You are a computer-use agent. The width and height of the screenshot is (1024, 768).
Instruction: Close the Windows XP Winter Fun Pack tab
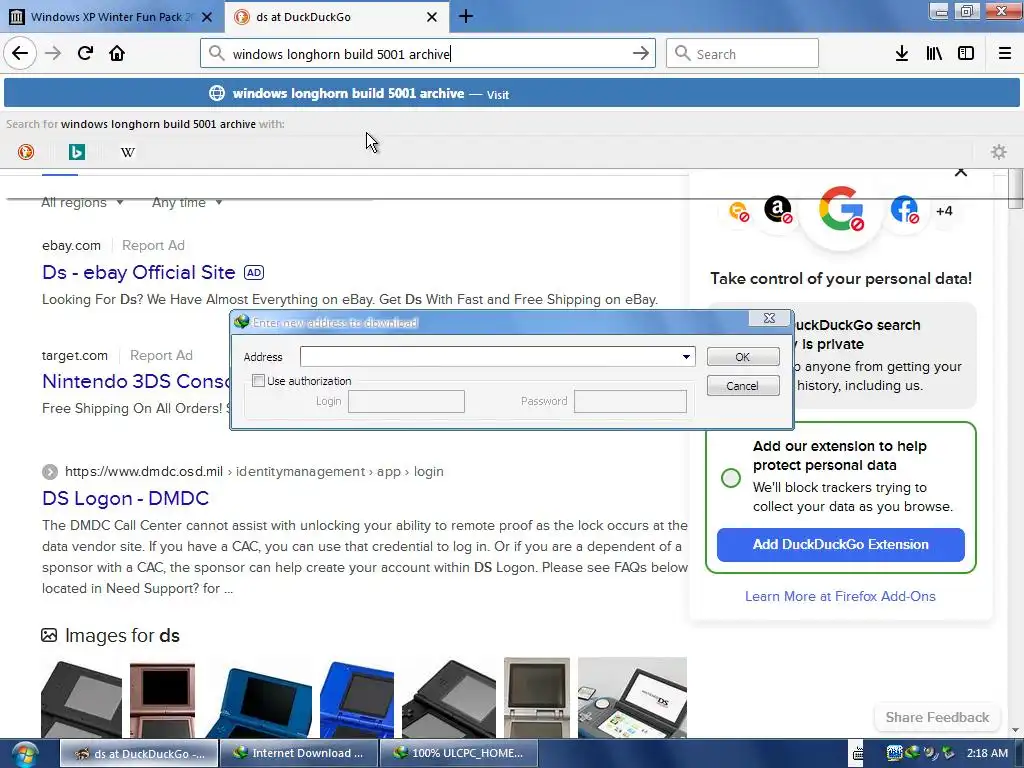coord(206,17)
